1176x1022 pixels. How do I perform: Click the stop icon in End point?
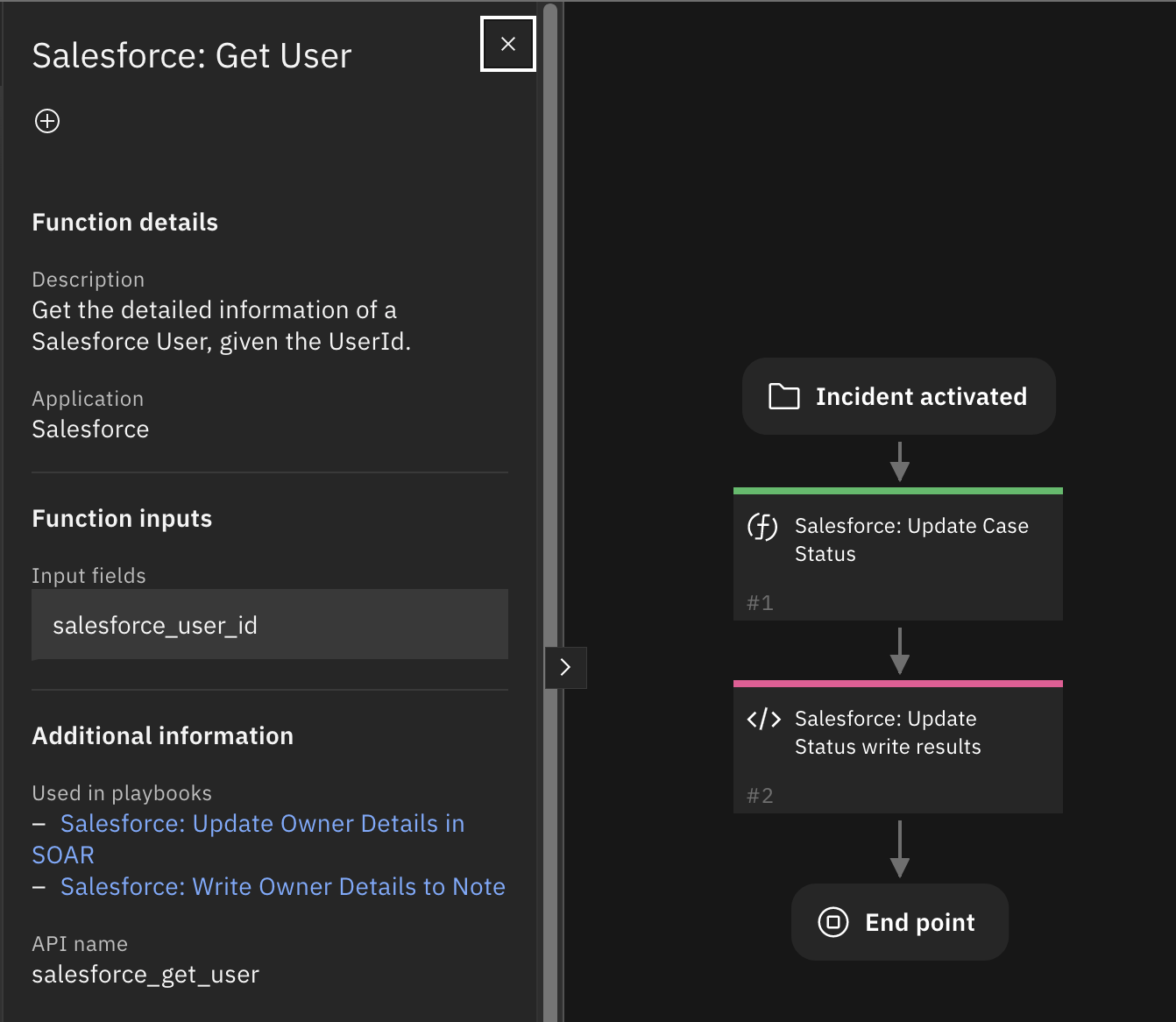(833, 922)
